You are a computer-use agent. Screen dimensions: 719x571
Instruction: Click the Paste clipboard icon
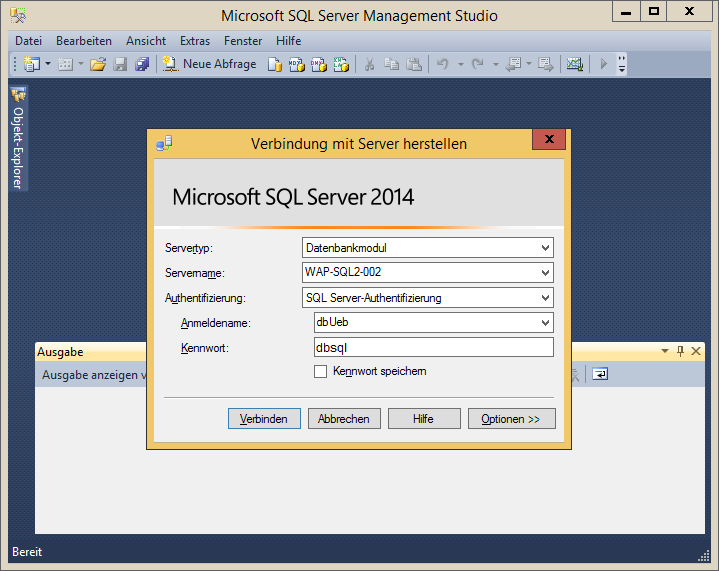point(414,64)
